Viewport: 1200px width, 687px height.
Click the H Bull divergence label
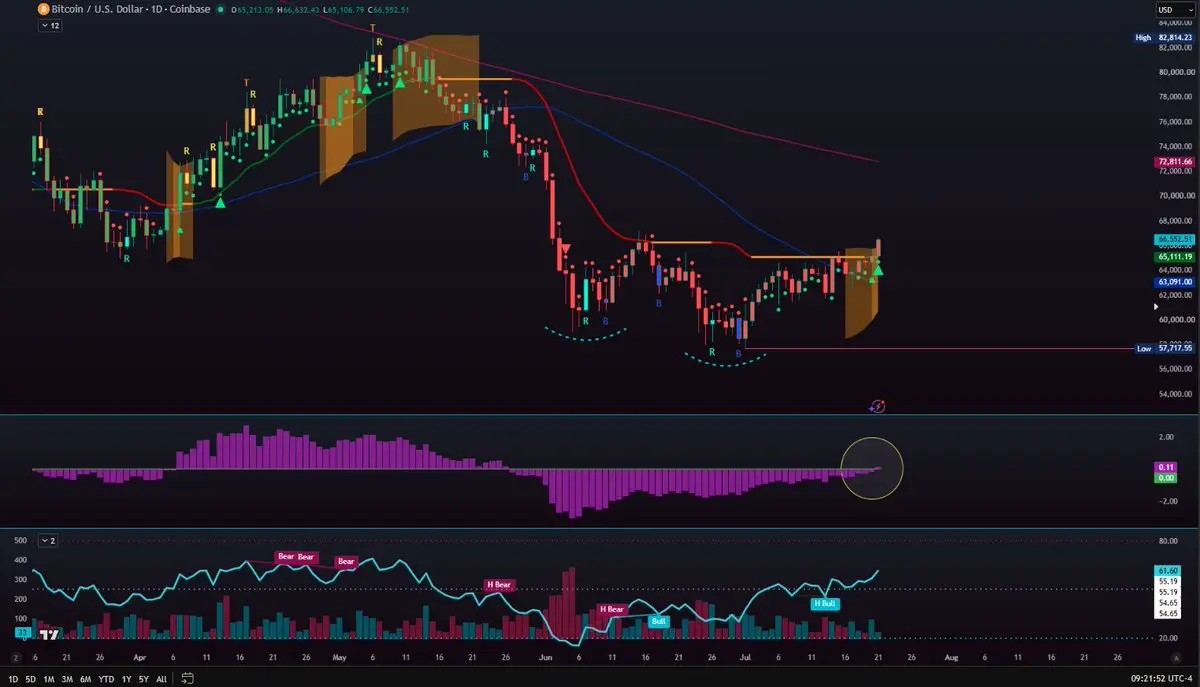point(825,603)
